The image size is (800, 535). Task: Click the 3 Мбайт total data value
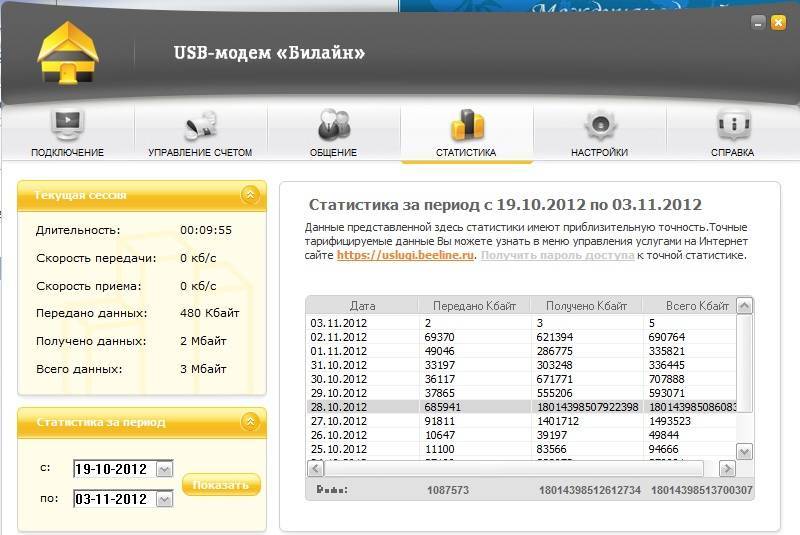(203, 369)
